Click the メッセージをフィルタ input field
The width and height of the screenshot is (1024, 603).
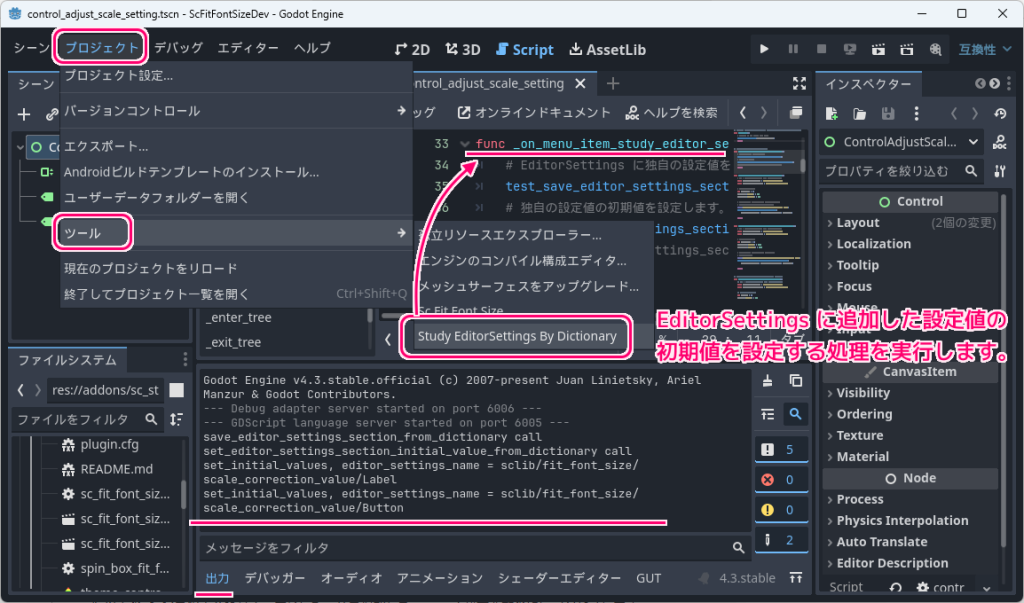450,548
